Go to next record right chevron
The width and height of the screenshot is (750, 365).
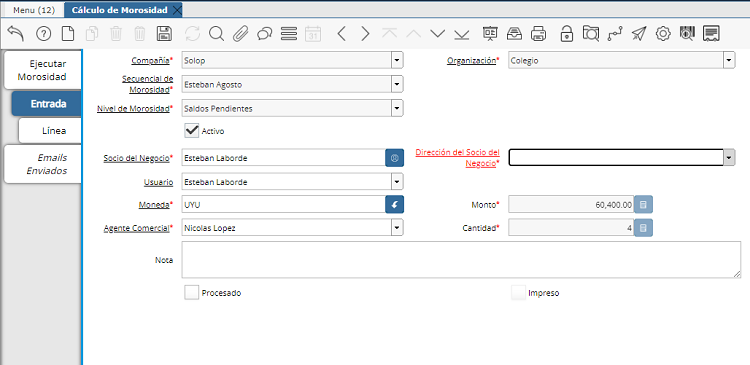[x=365, y=33]
